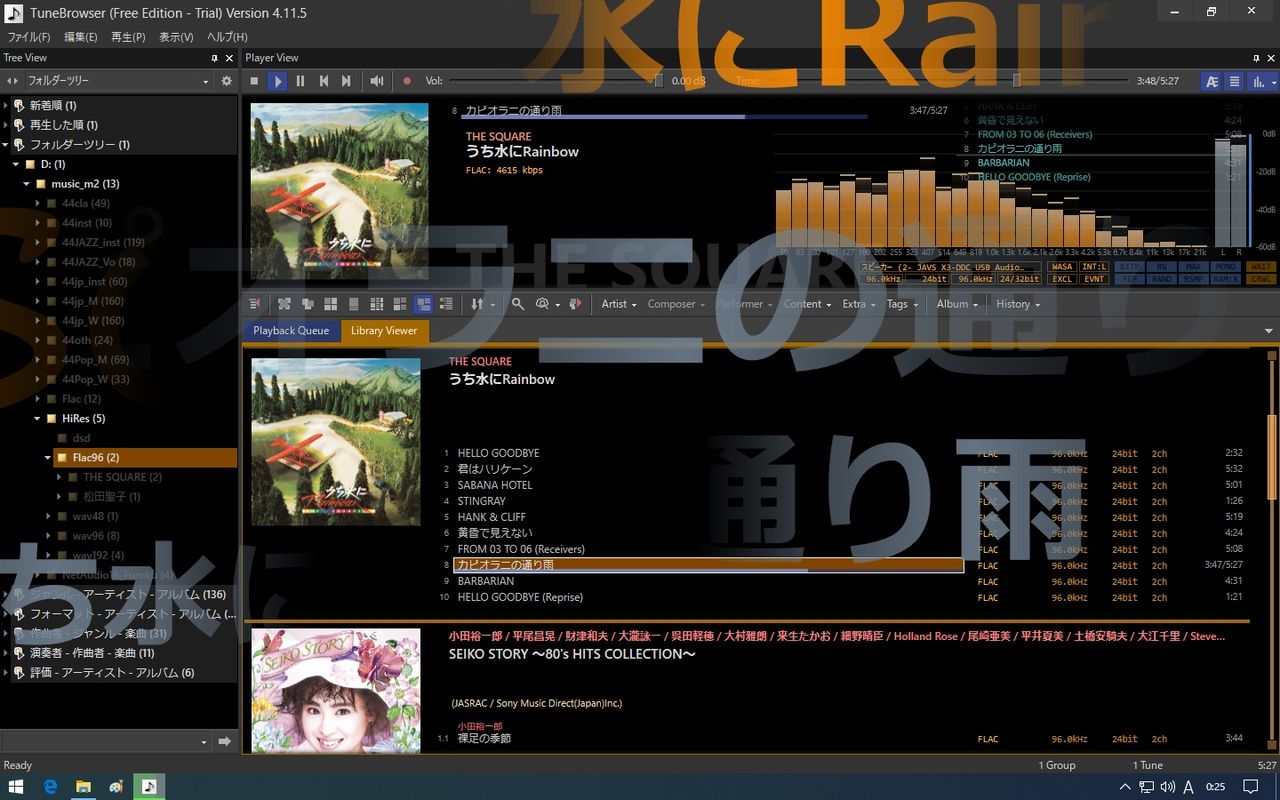Click the SEIKO STORY album cover thumbnail
Image resolution: width=1280 pixels, height=800 pixels.
[x=336, y=690]
